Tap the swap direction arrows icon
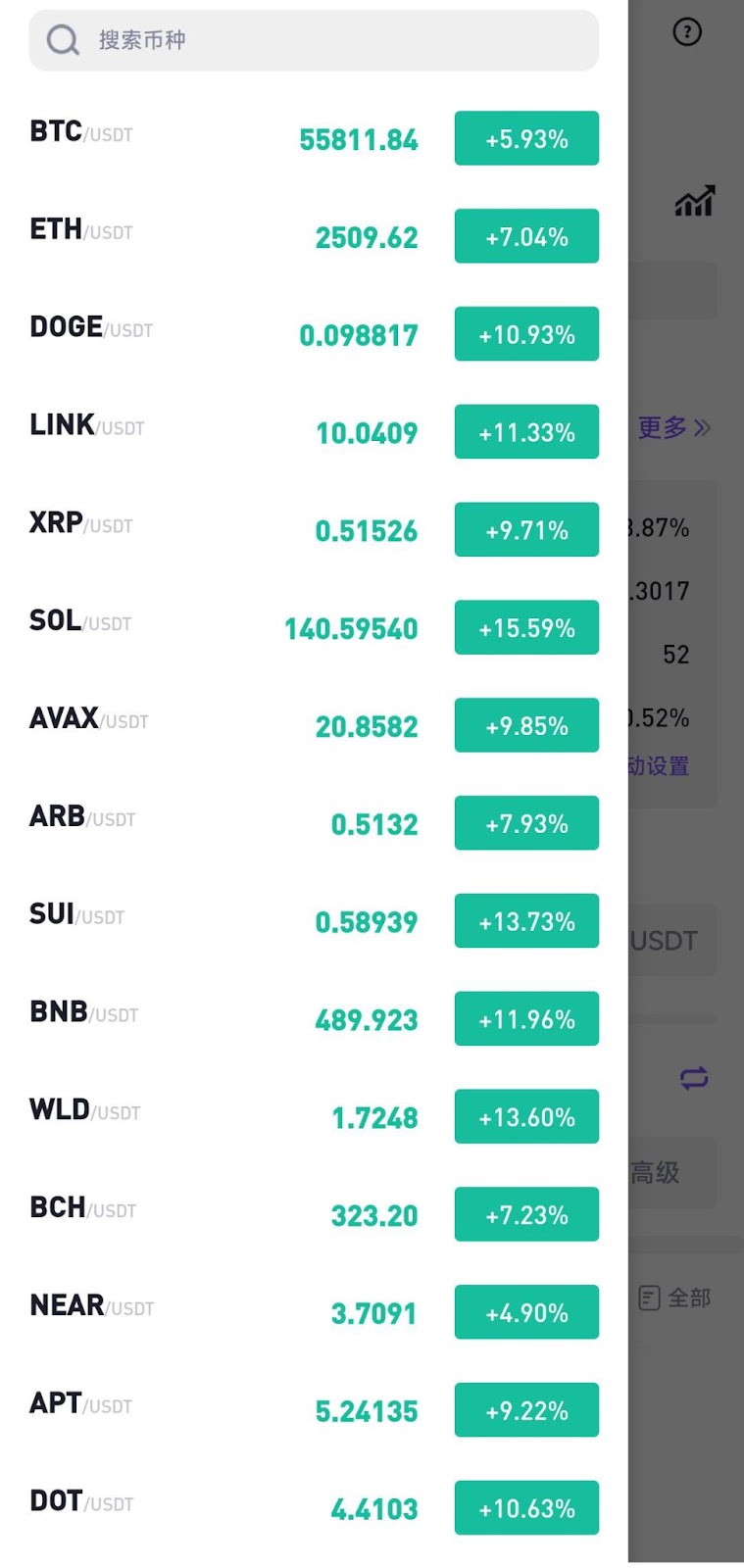 tap(694, 1078)
